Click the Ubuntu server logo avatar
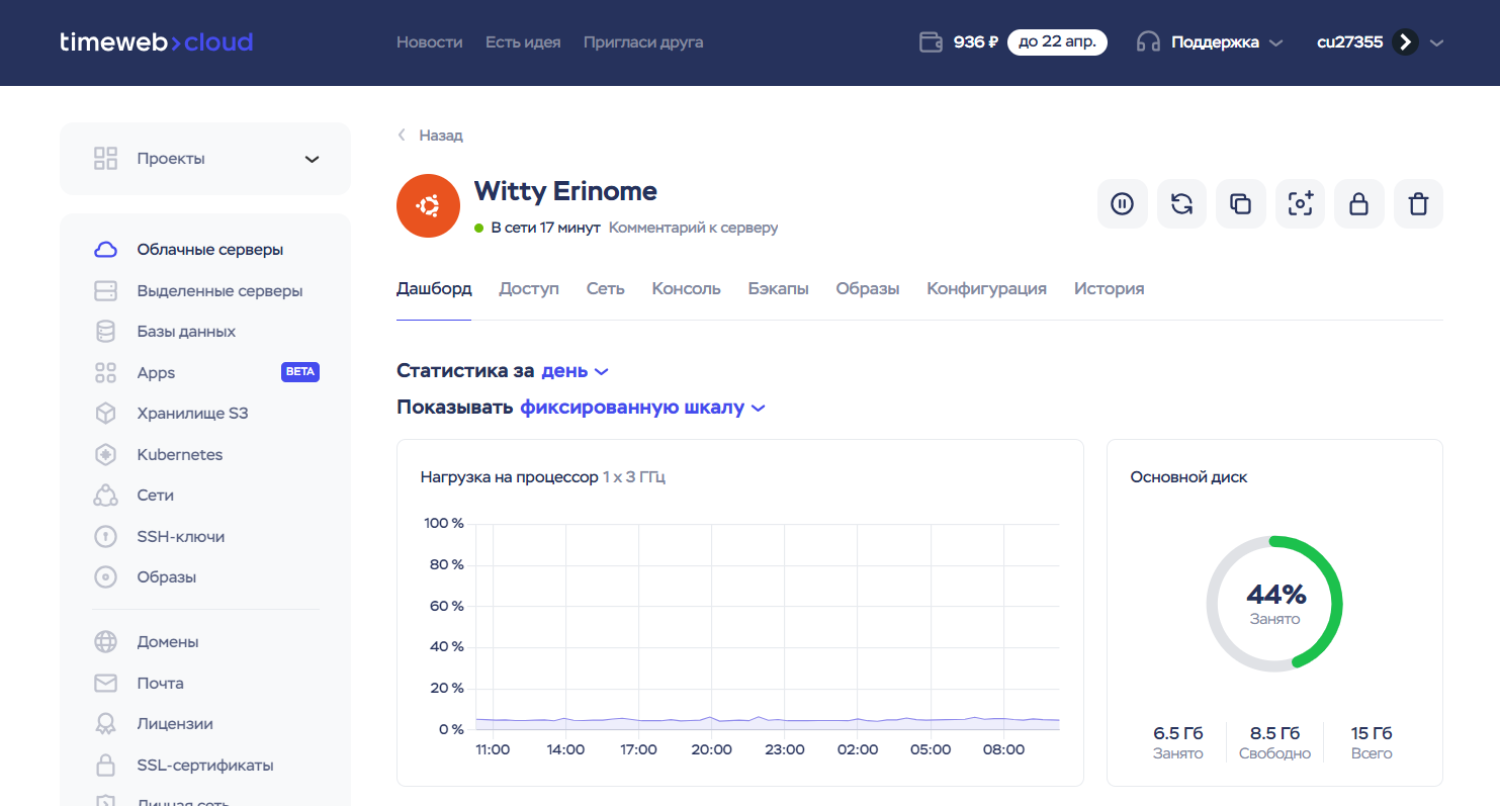Screen dimensions: 1500x806 coord(428,206)
